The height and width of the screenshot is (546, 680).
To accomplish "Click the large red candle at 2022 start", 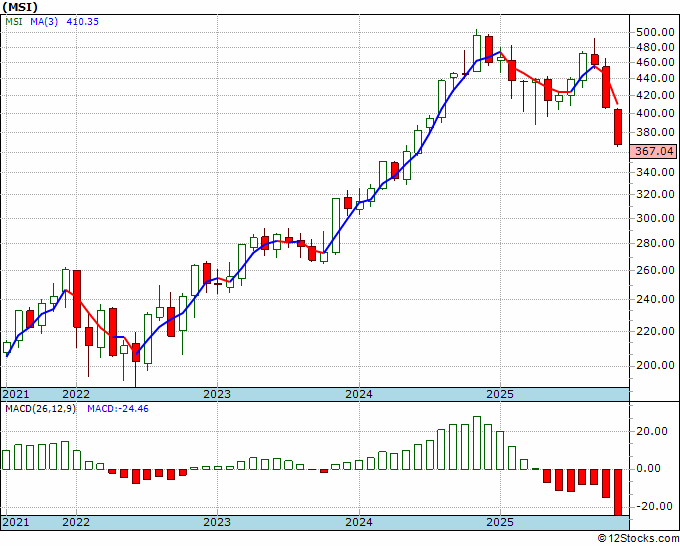I will [77, 299].
